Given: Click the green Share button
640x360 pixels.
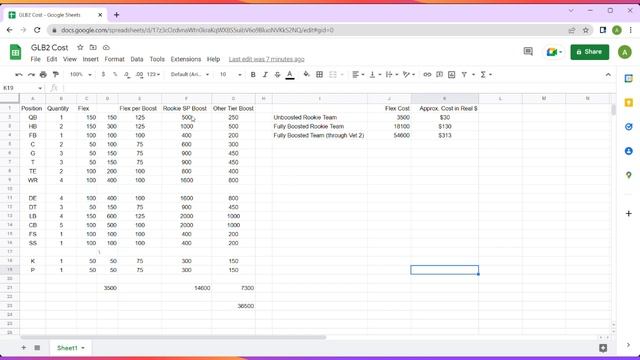Looking at the screenshot, I should coord(590,52).
